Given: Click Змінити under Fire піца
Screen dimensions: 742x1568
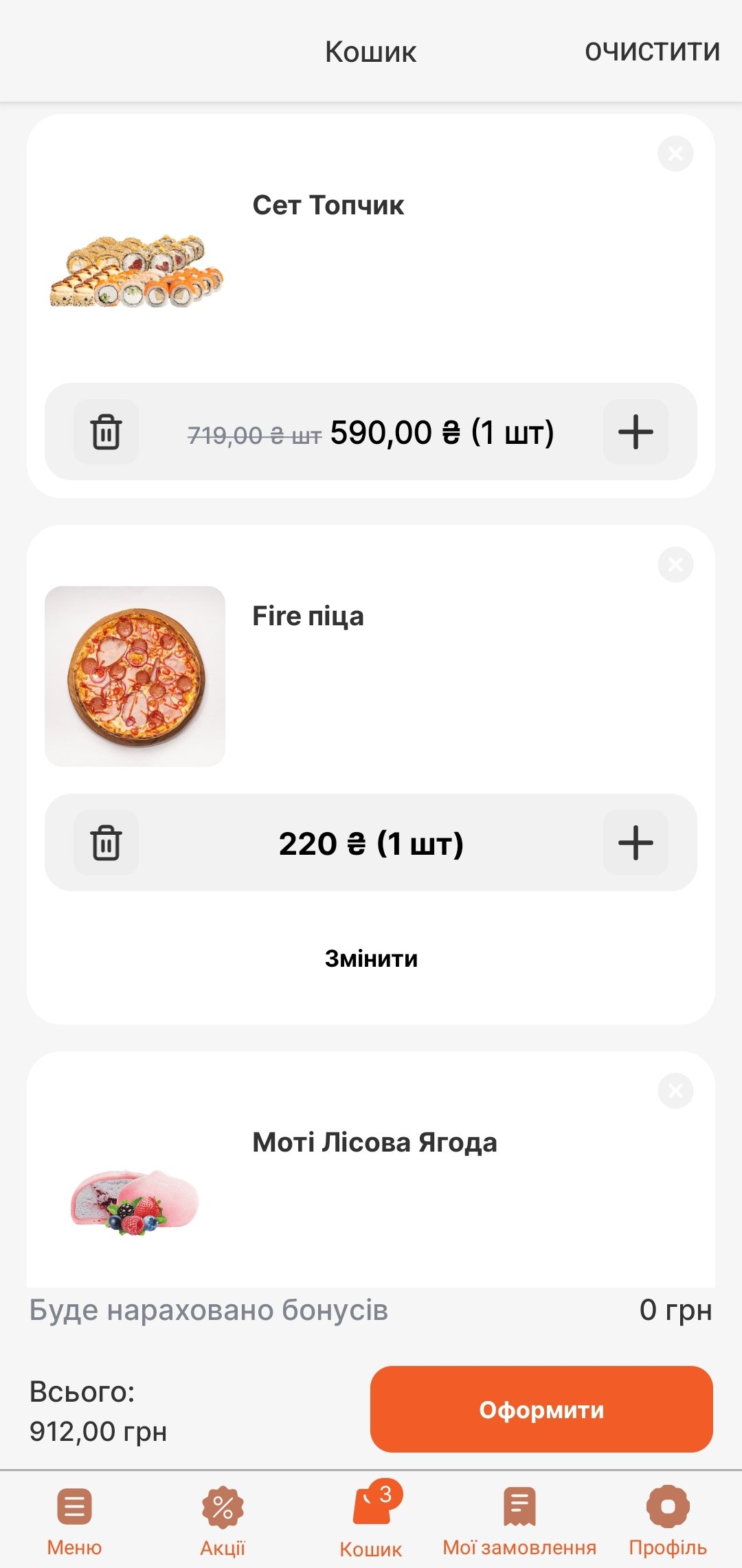Looking at the screenshot, I should point(371,959).
